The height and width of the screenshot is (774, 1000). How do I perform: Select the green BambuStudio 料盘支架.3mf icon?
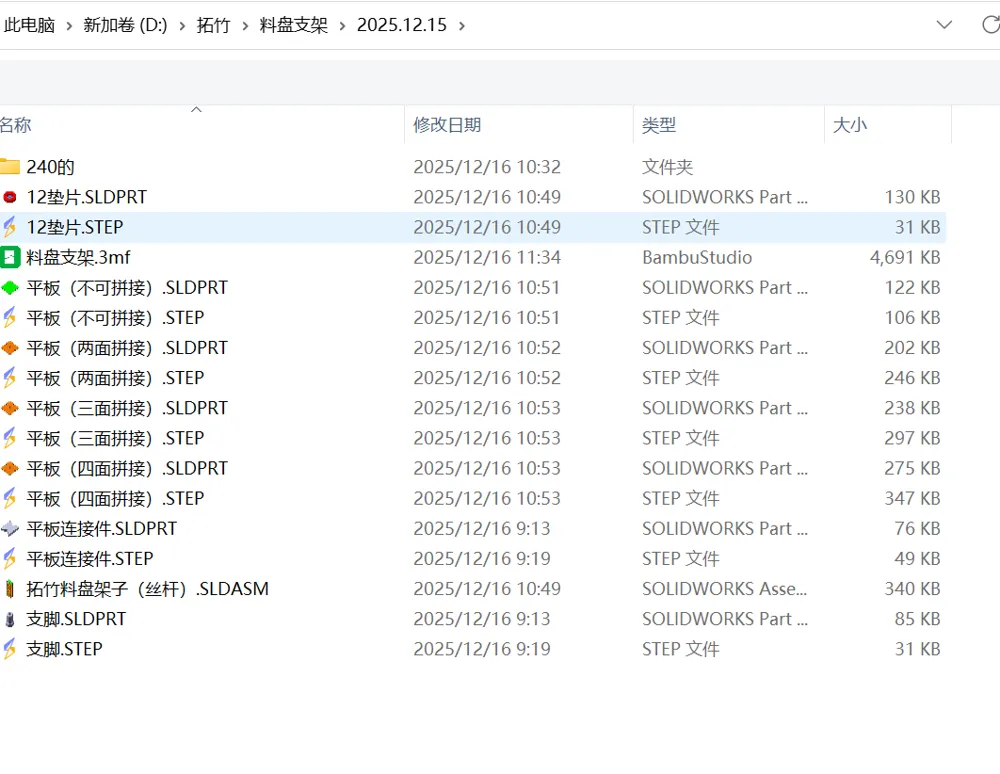(10, 257)
